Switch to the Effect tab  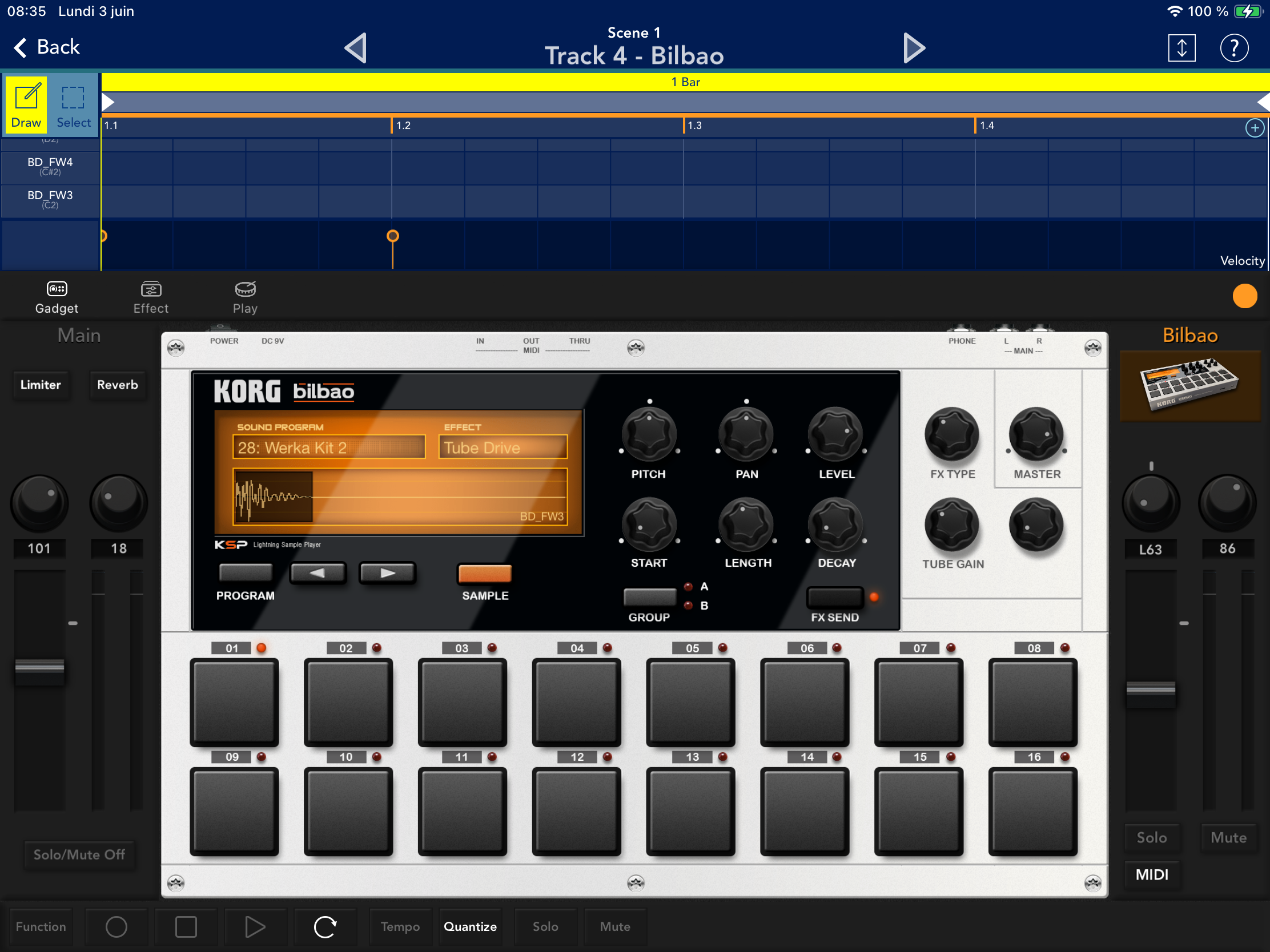(150, 297)
